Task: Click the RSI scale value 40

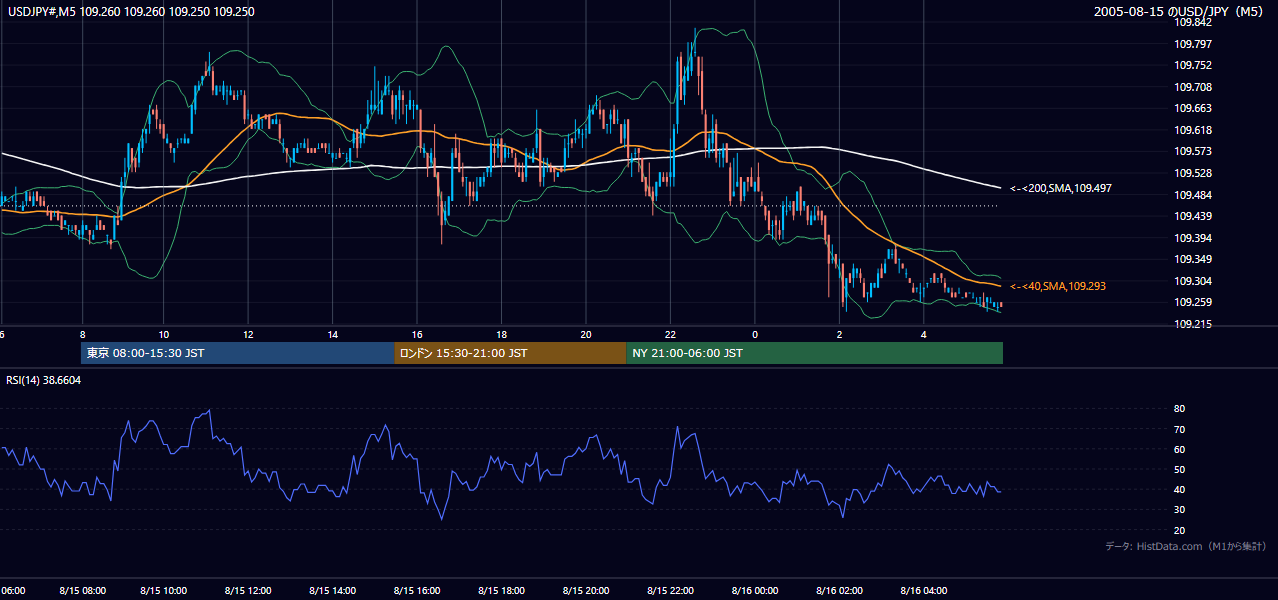Action: [1179, 489]
